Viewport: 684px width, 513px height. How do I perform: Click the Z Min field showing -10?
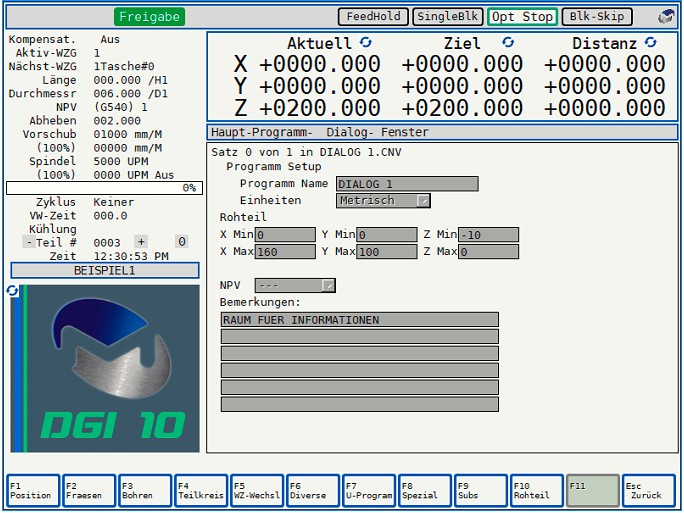(x=489, y=235)
